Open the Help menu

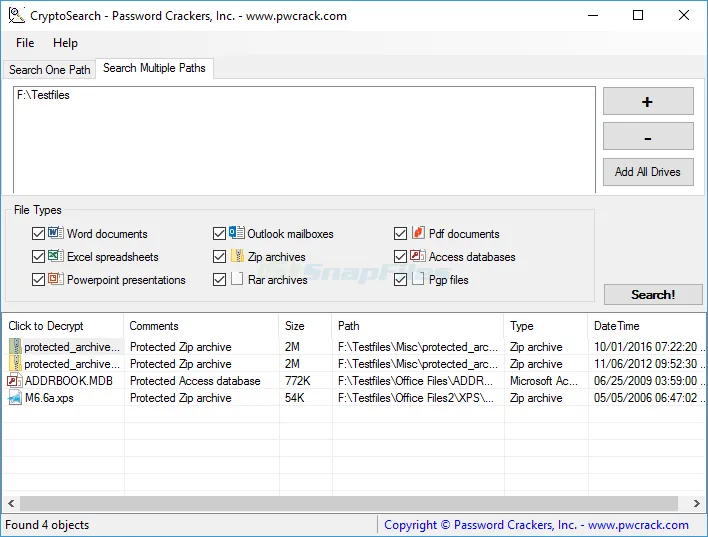click(x=65, y=43)
